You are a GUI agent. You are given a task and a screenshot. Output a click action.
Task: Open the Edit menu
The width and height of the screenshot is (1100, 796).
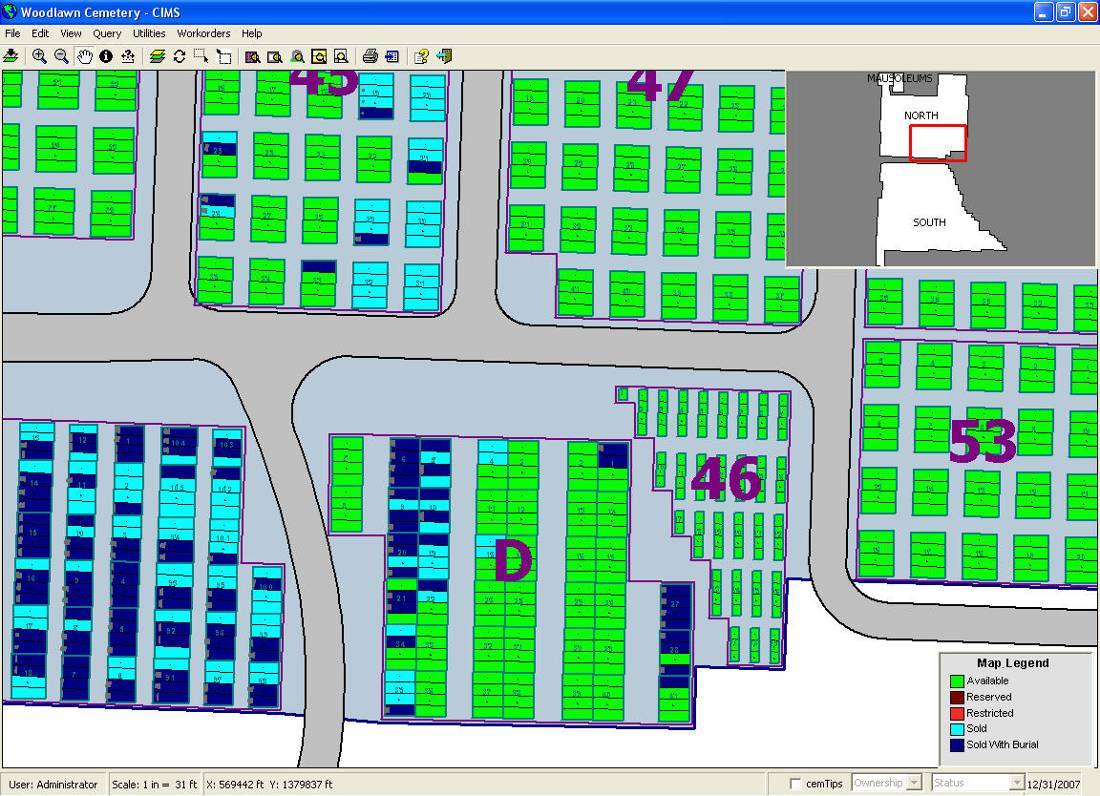[40, 33]
